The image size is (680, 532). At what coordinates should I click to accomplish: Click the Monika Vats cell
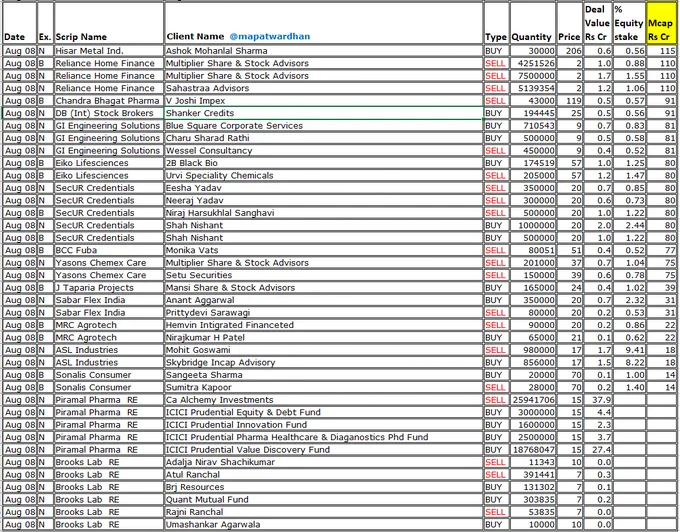[x=324, y=250]
